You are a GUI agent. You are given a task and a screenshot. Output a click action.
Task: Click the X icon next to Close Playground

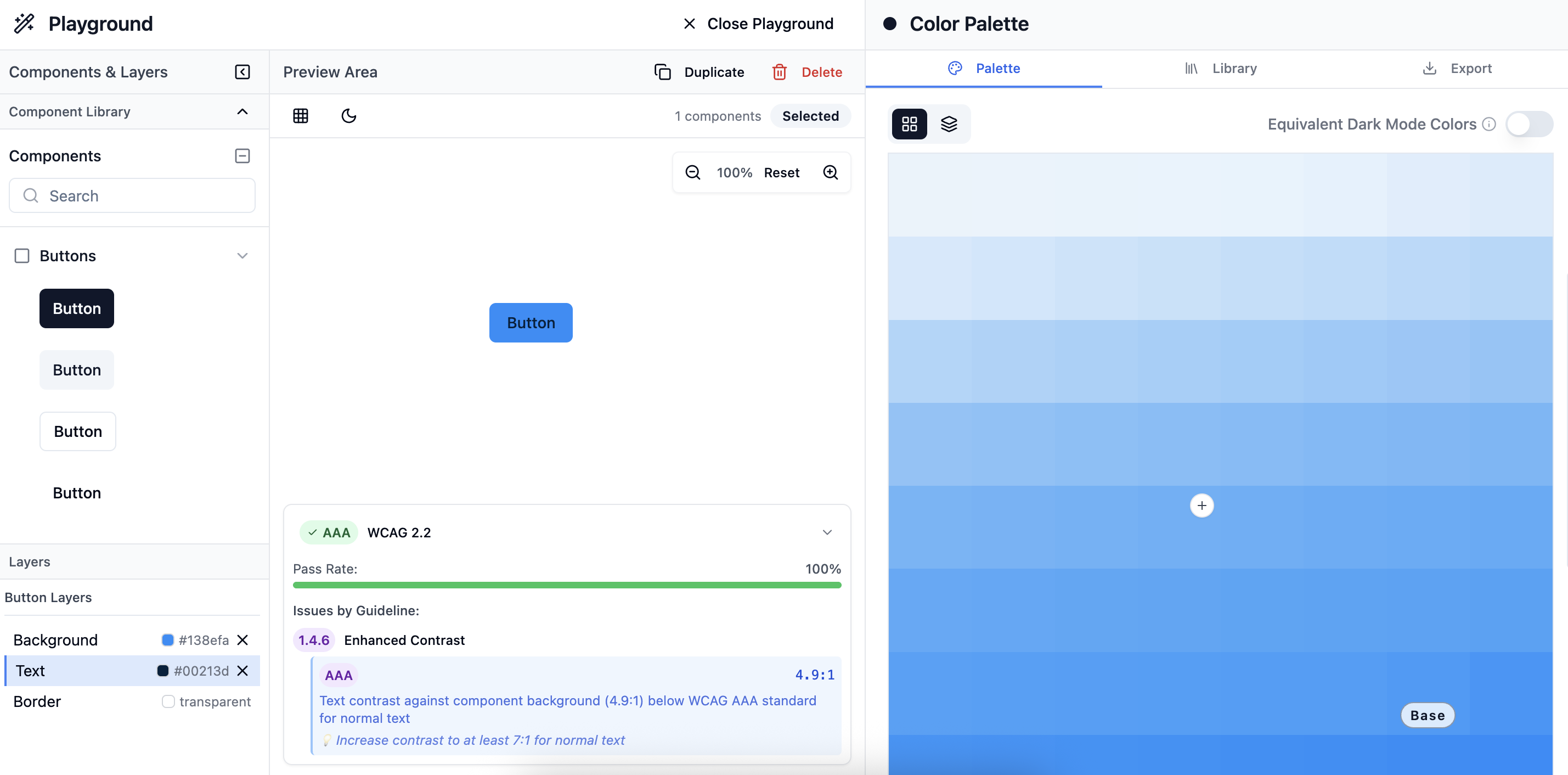click(689, 24)
